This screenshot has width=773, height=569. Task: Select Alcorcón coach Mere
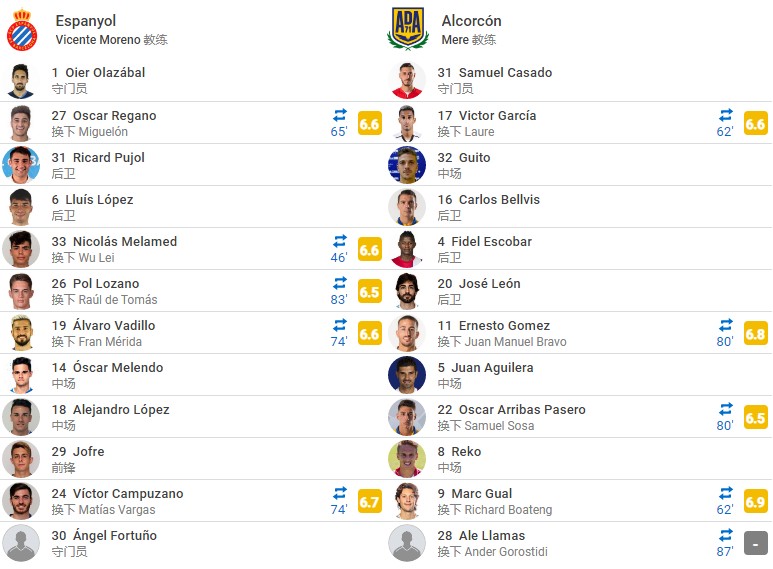point(455,40)
